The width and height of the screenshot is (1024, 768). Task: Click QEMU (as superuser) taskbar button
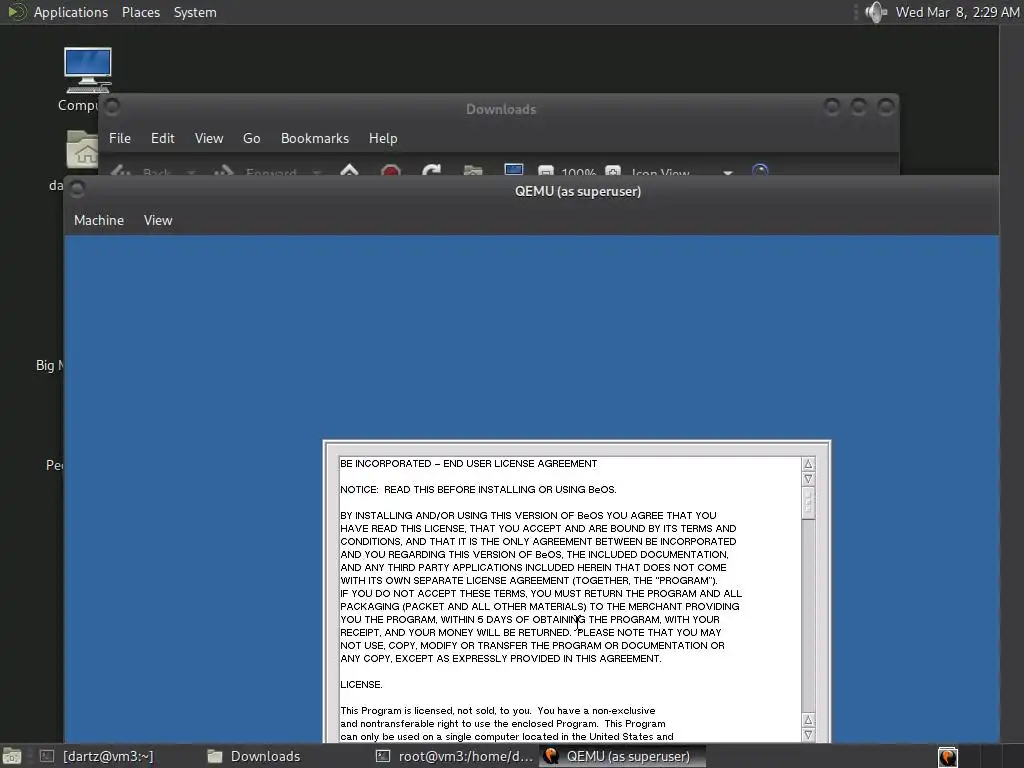click(x=623, y=756)
